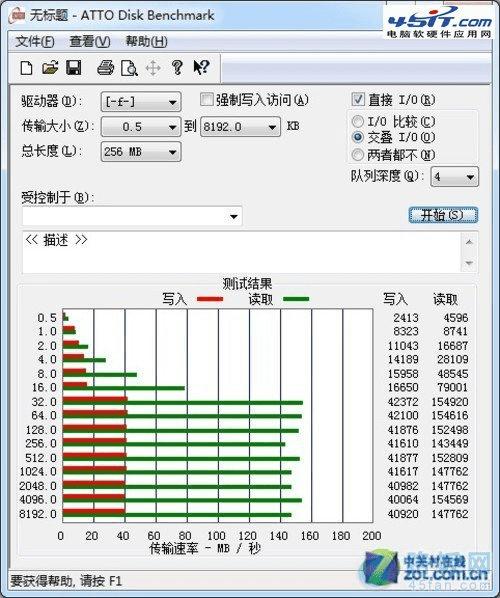This screenshot has height=598, width=500.
Task: Select the I/O 比较(C) radio button
Action: click(357, 122)
